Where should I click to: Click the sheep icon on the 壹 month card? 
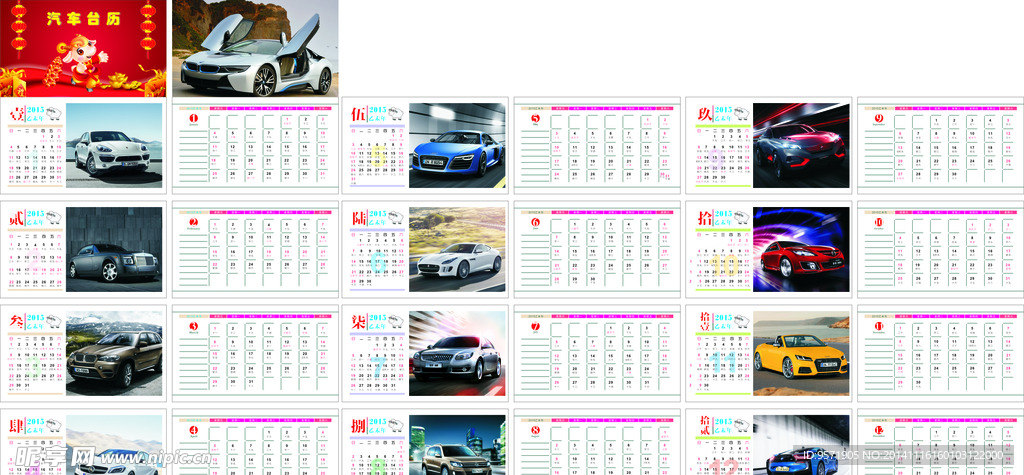[54, 113]
